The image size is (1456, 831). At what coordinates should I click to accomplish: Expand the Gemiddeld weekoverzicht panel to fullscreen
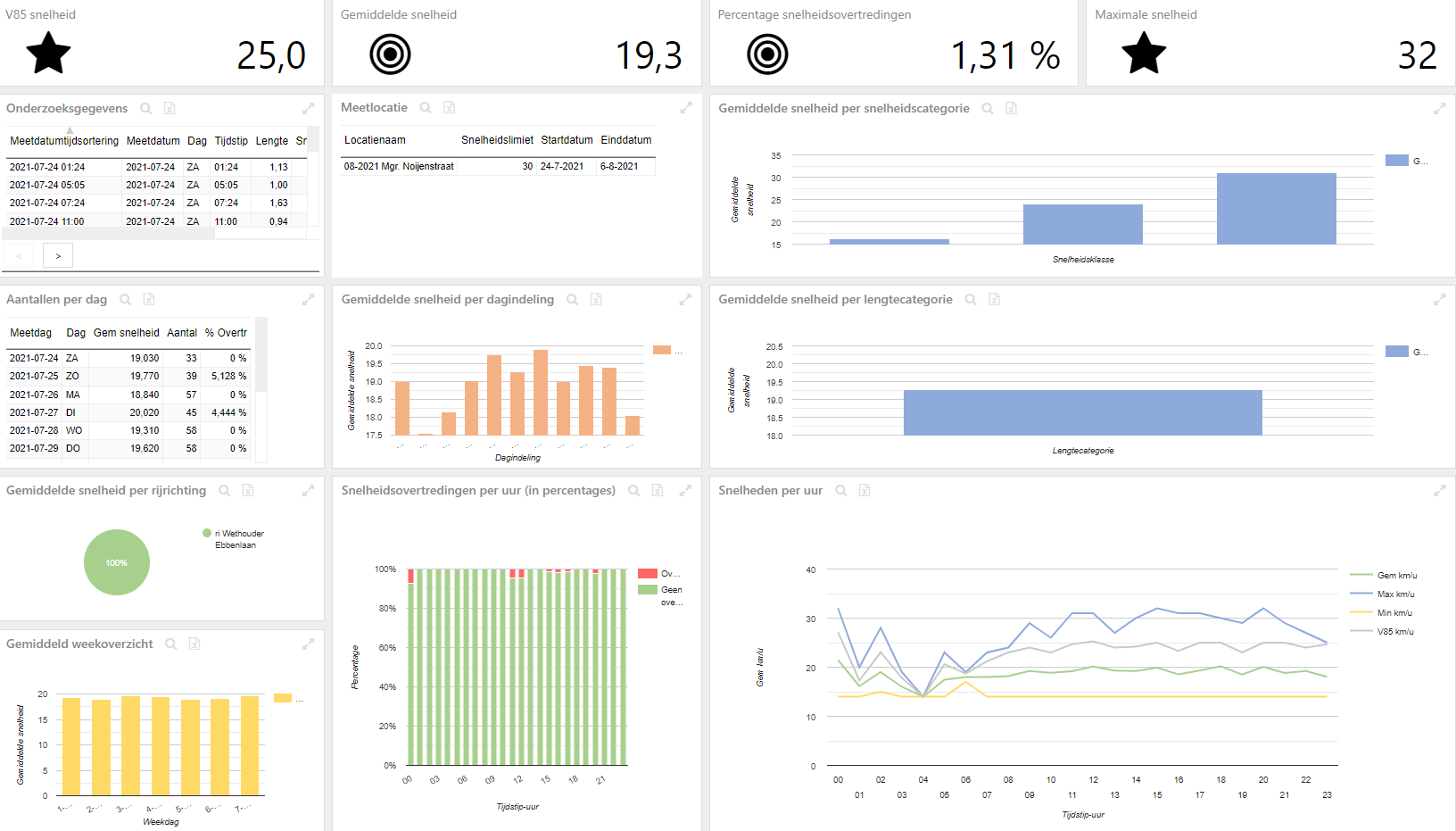click(x=308, y=644)
